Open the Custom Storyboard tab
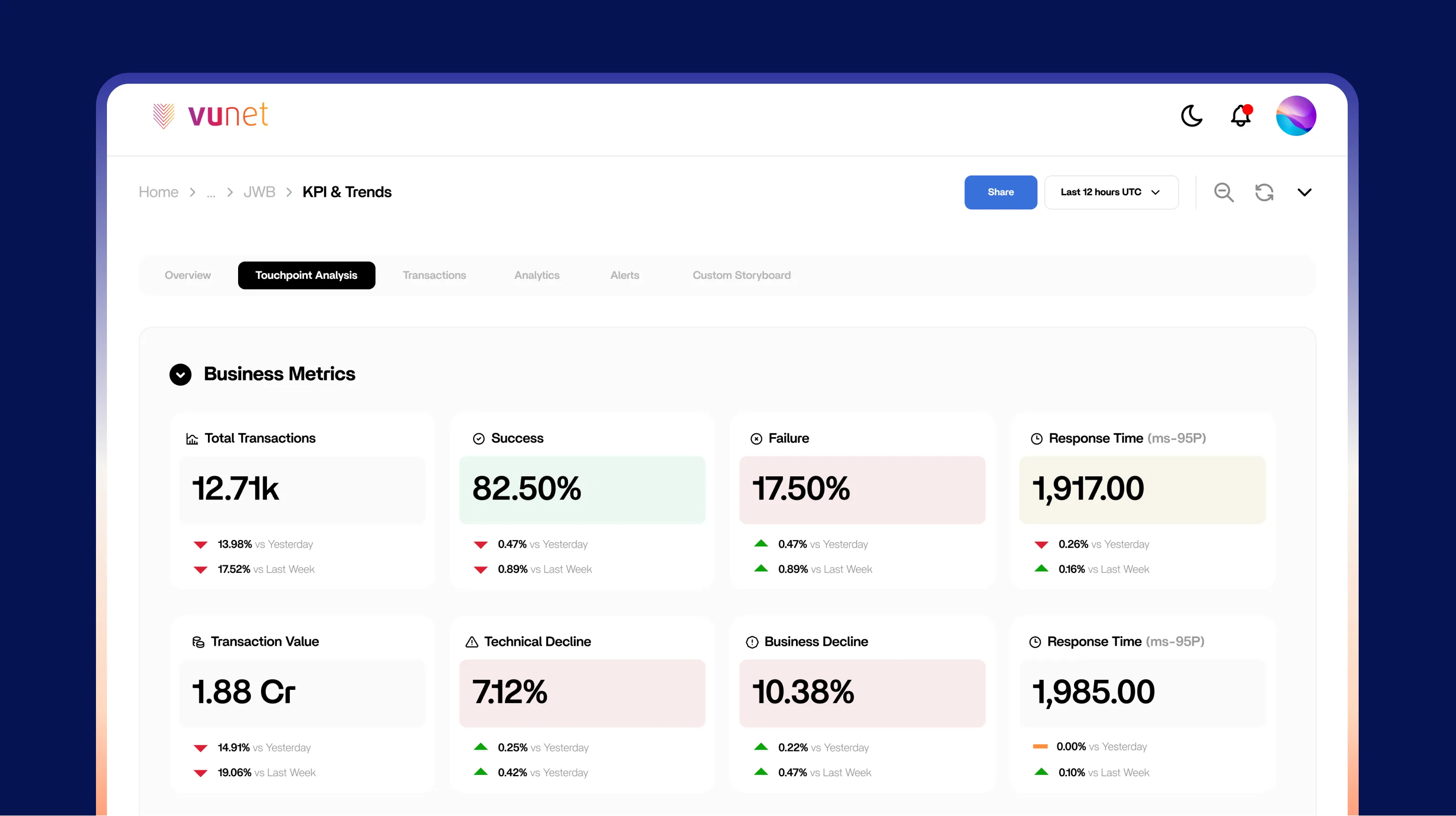The width and height of the screenshot is (1456, 816). 741,275
